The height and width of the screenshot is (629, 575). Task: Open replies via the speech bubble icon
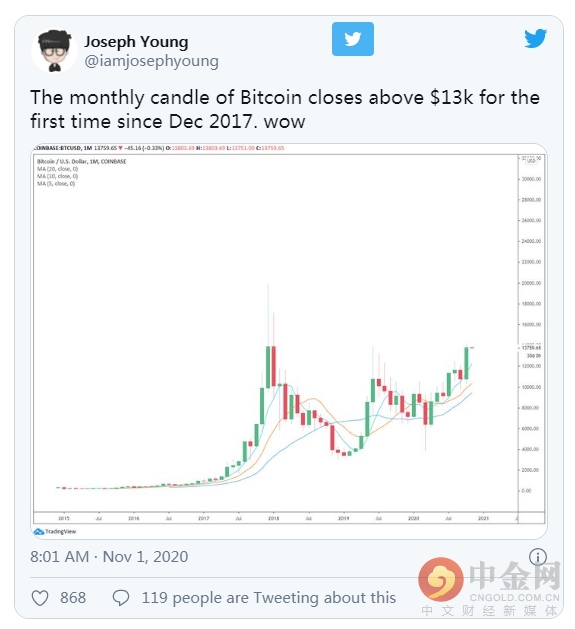click(x=121, y=598)
